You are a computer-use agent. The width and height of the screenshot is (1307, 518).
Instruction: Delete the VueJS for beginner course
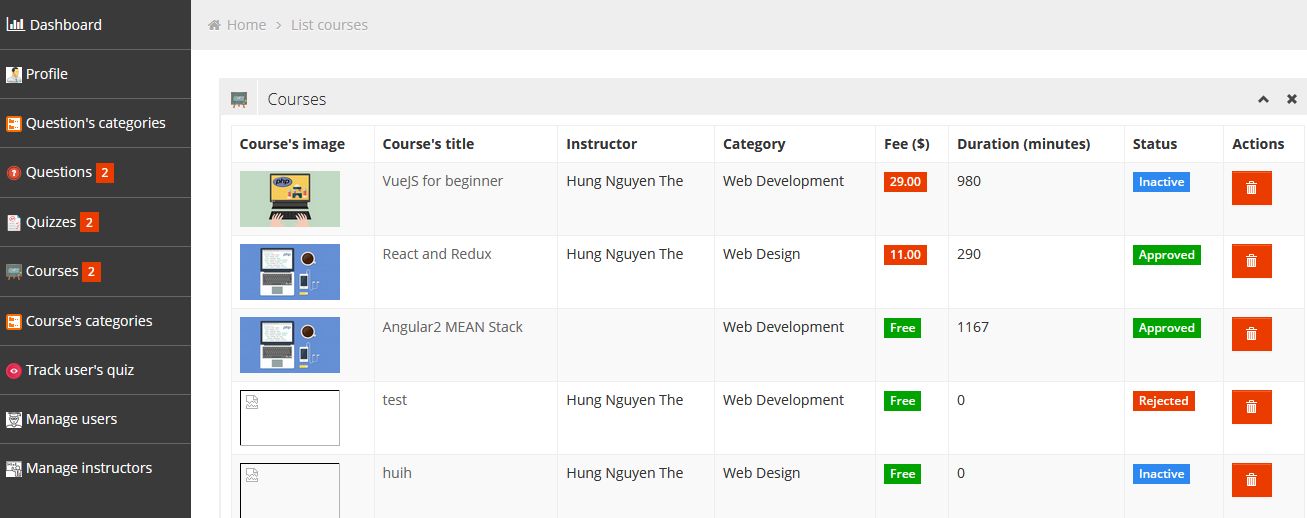coord(1251,188)
